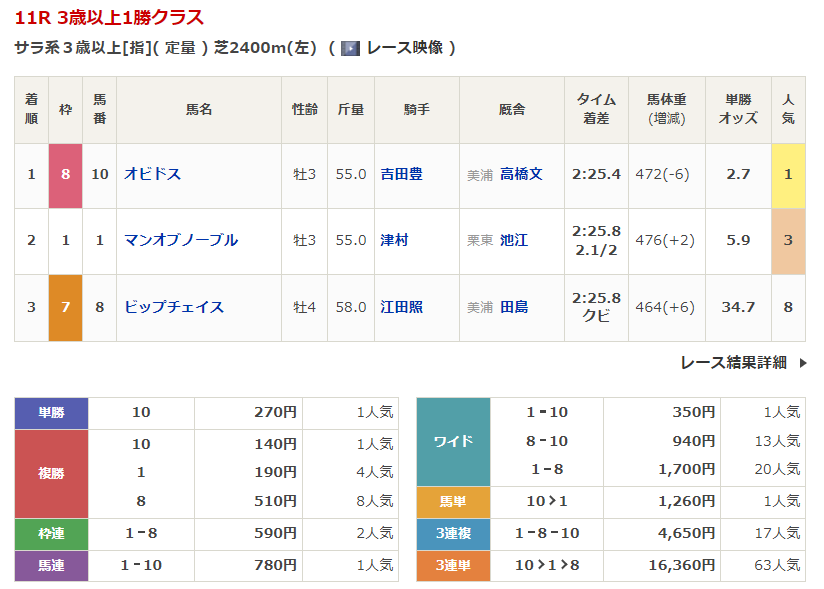This screenshot has height=589, width=824.
Task: Click the 馬連 bet type label
Action: tap(52, 566)
